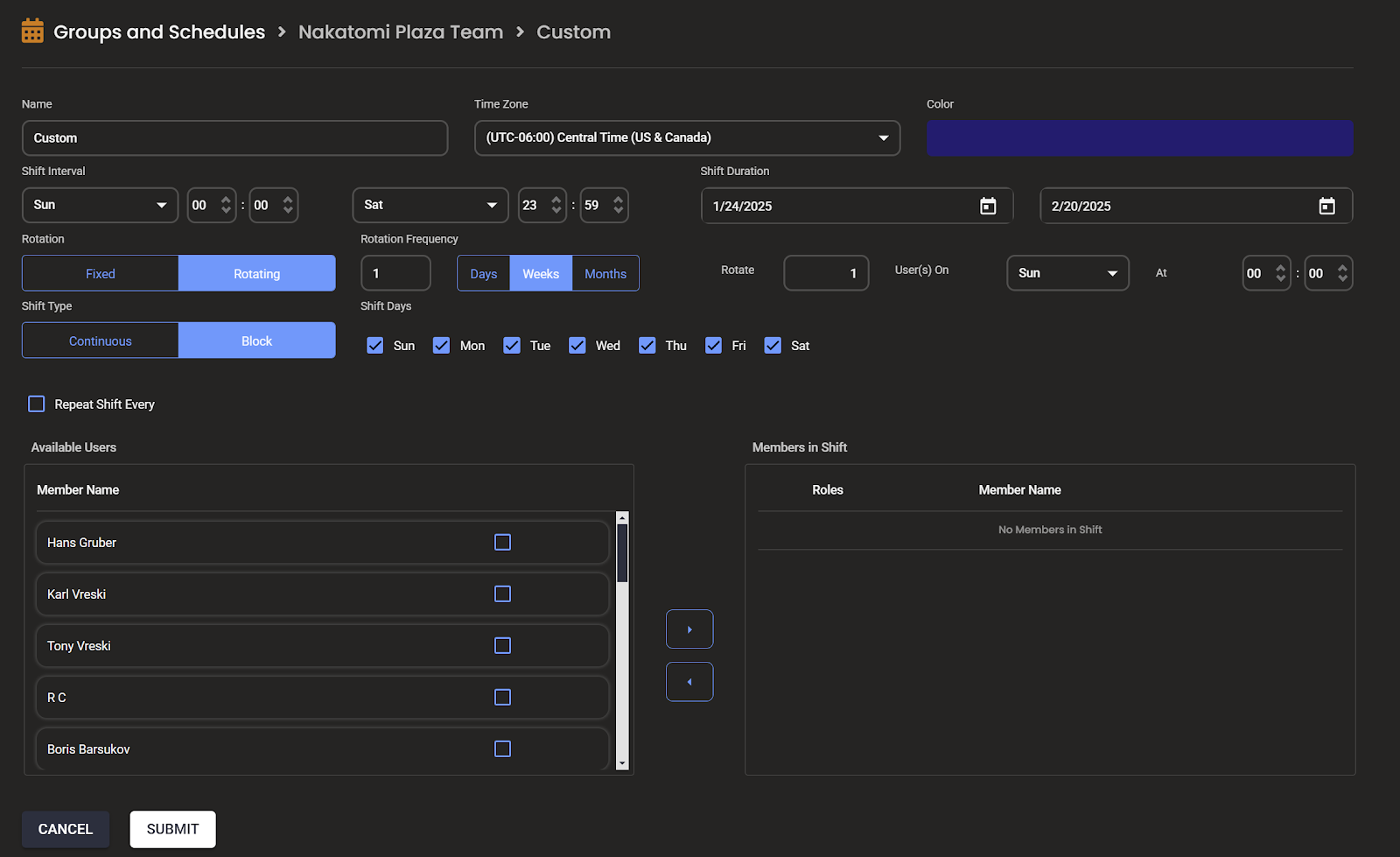Open the shift end date calendar picker
Image resolution: width=1400 pixels, height=857 pixels.
point(1326,206)
